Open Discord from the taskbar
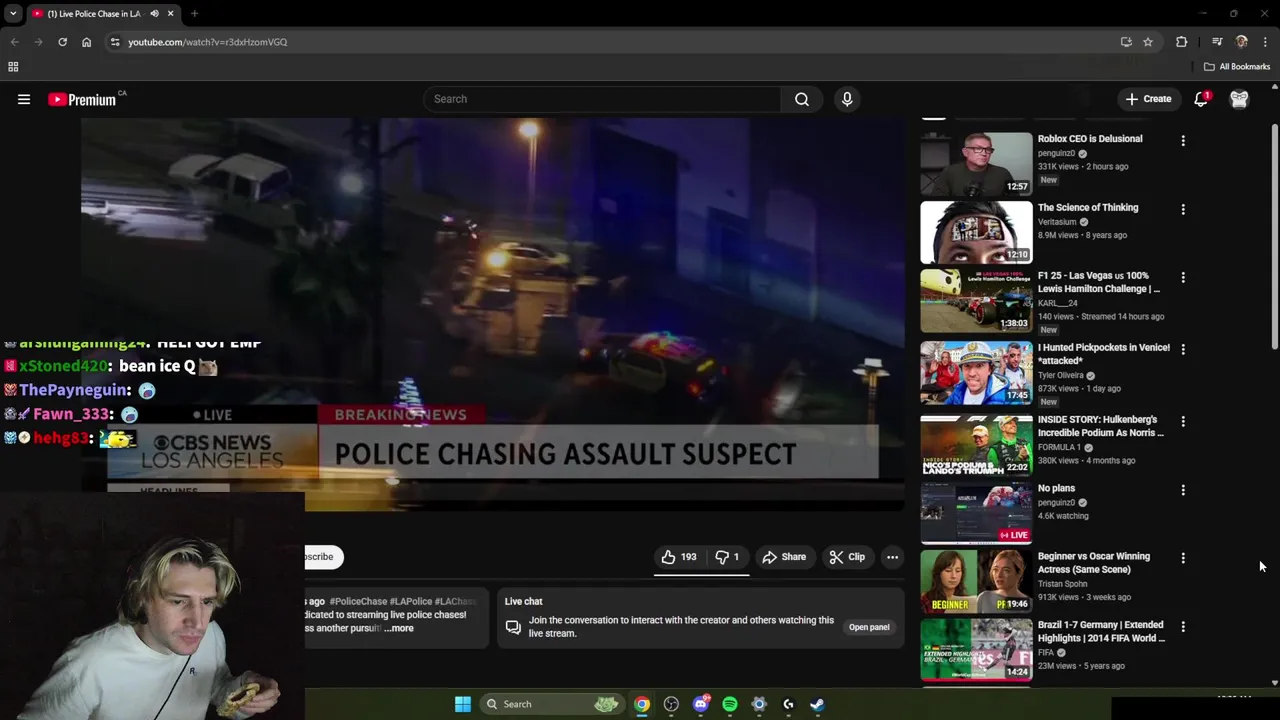The height and width of the screenshot is (720, 1280). [x=701, y=704]
